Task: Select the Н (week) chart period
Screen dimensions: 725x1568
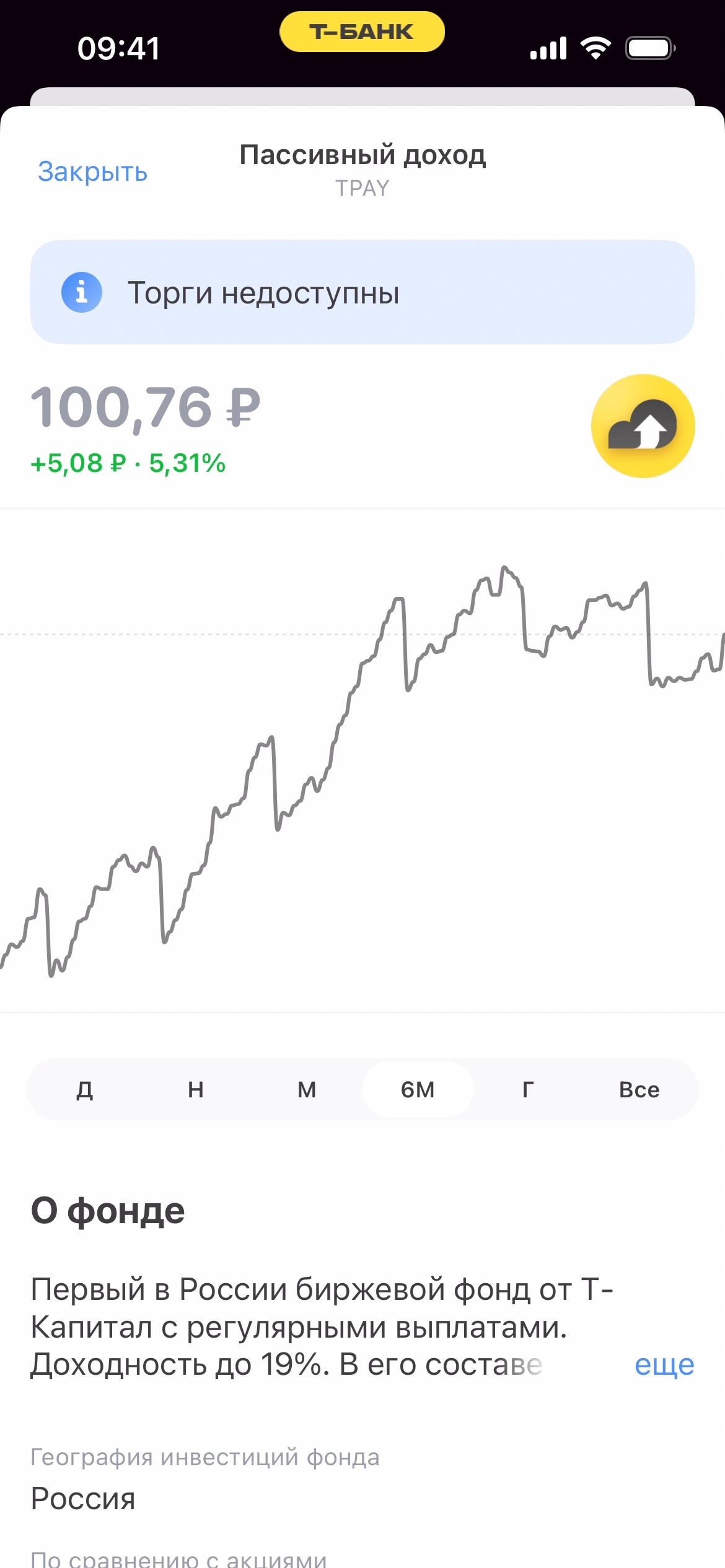Action: (x=196, y=1089)
